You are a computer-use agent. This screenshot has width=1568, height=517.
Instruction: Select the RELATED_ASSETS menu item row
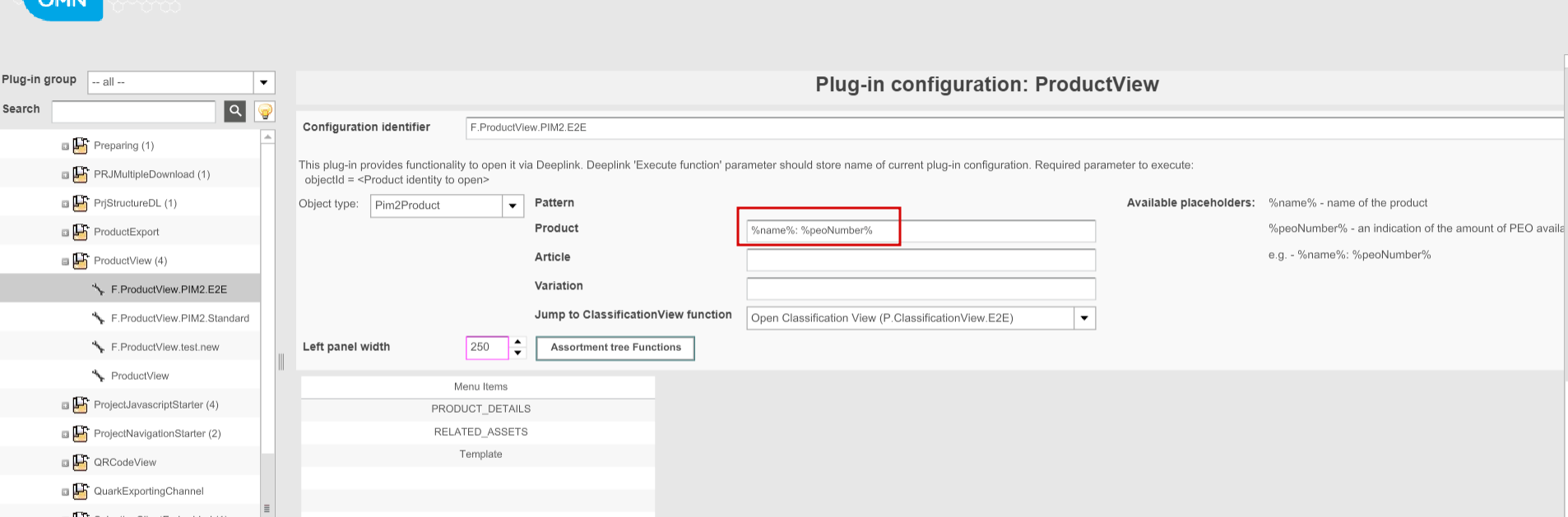(x=479, y=432)
